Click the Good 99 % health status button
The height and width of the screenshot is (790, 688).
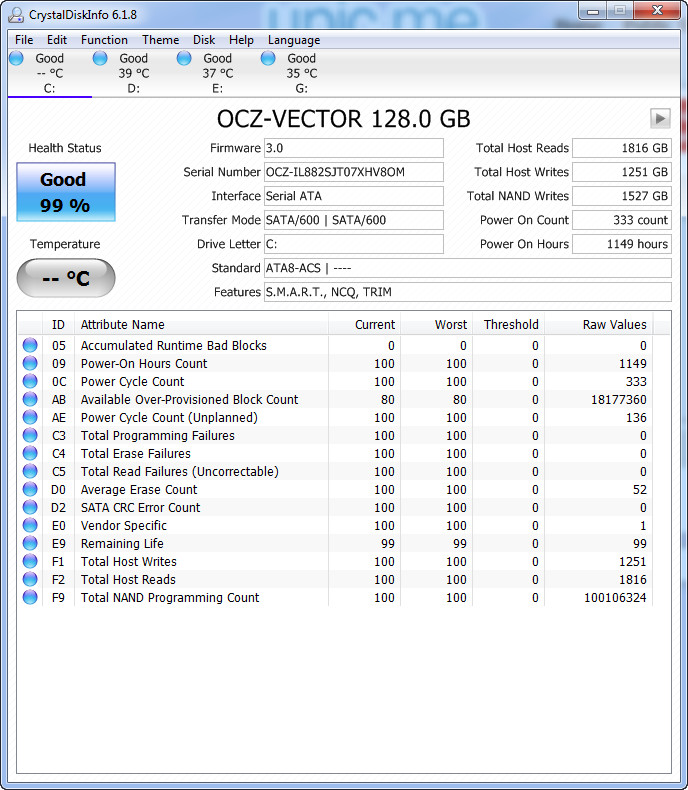pyautogui.click(x=66, y=192)
